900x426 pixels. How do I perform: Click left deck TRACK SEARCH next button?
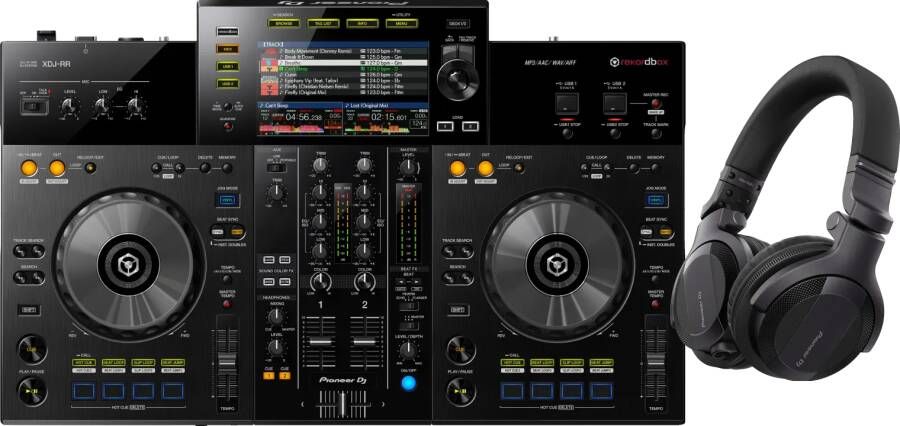(37, 251)
